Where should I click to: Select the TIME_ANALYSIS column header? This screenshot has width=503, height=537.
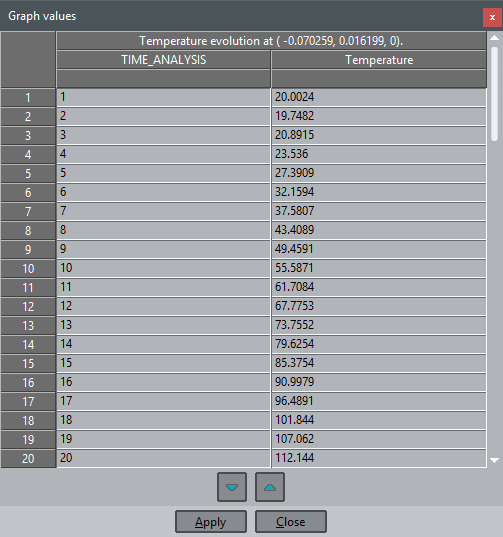coord(164,60)
